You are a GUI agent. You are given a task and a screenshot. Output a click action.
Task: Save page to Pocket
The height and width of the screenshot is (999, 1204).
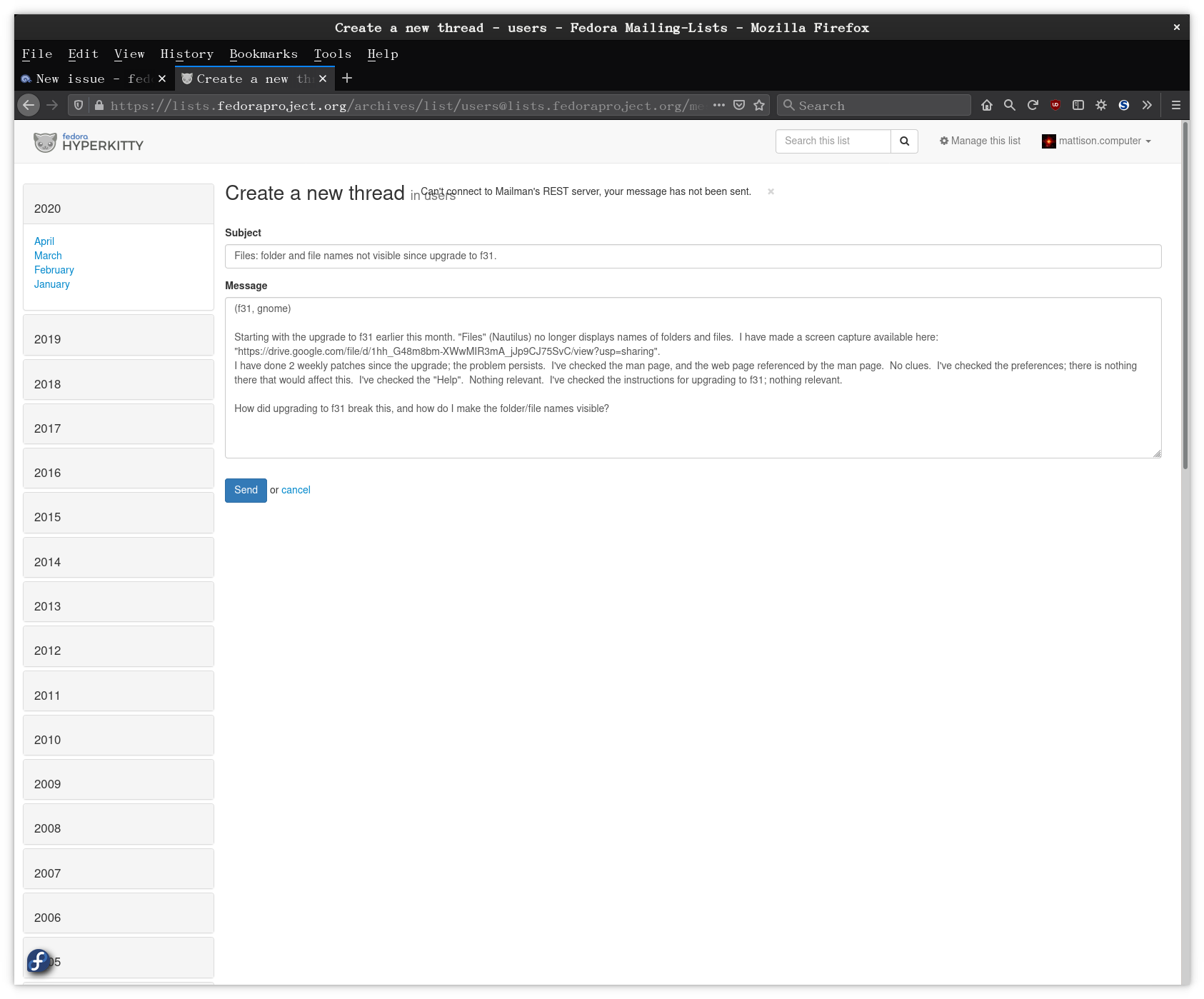click(739, 105)
